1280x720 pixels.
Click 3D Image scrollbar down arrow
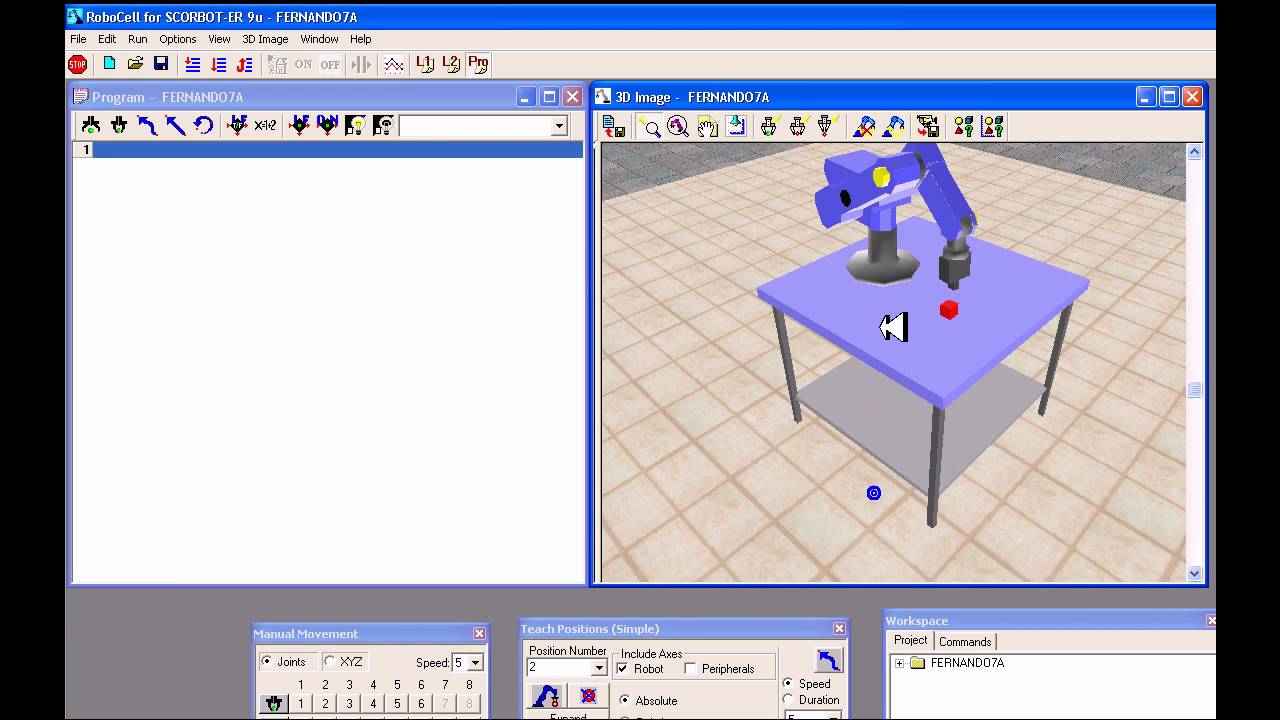(1194, 574)
